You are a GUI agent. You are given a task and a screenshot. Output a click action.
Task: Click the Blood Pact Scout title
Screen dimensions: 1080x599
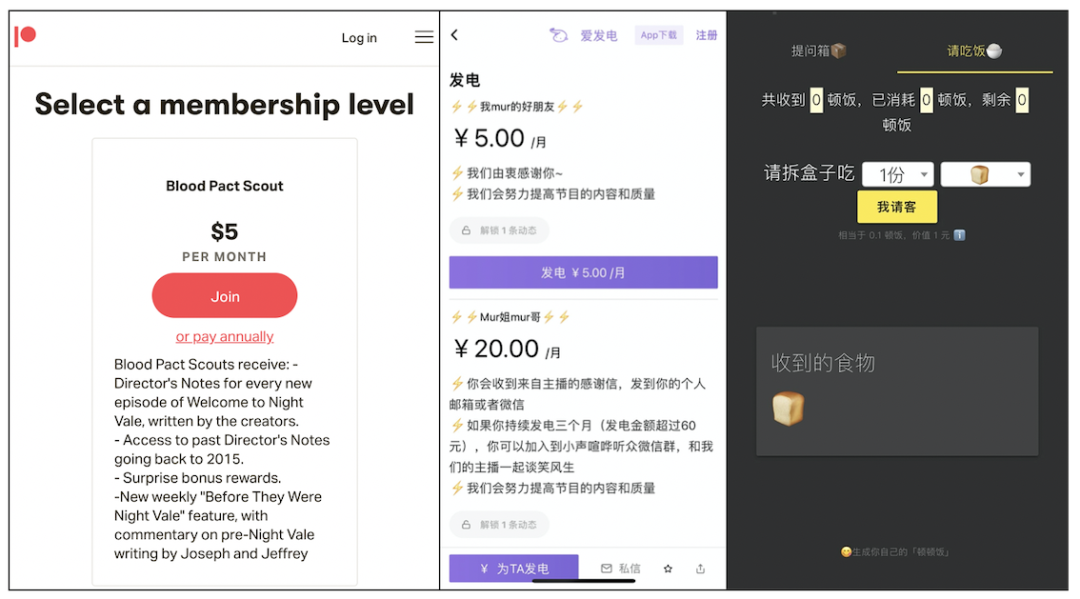(x=225, y=186)
